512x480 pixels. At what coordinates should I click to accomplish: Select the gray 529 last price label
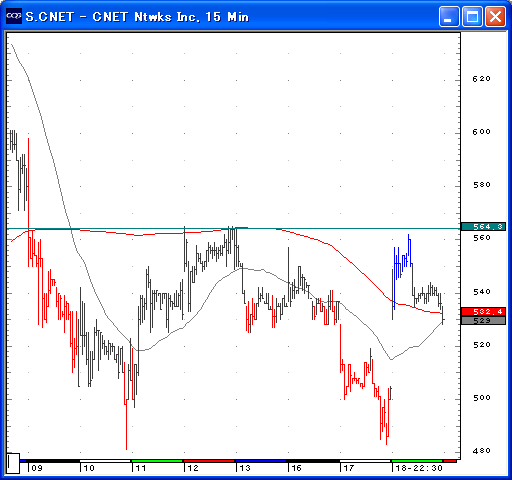pos(483,321)
